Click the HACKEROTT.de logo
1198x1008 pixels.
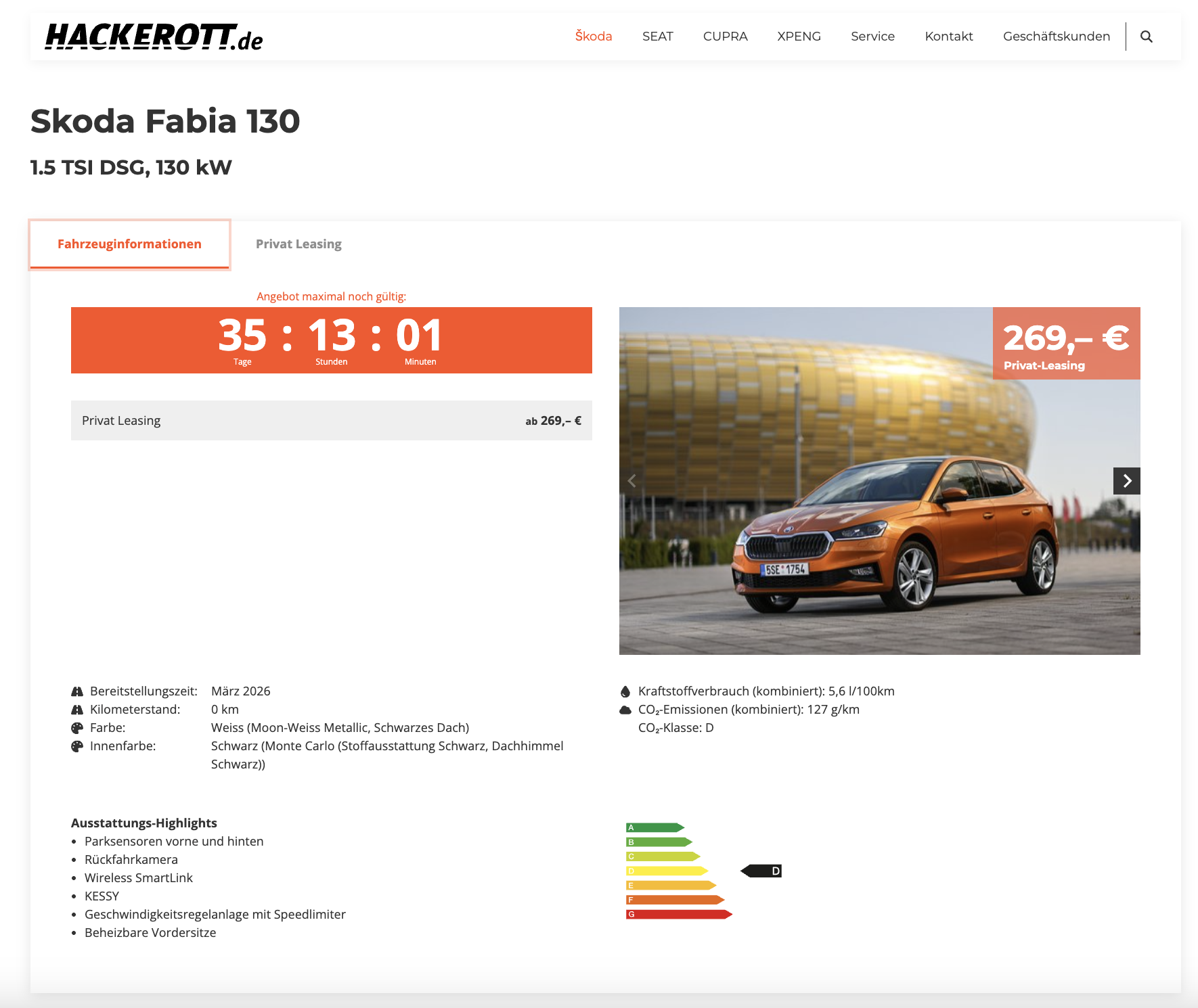(x=154, y=37)
